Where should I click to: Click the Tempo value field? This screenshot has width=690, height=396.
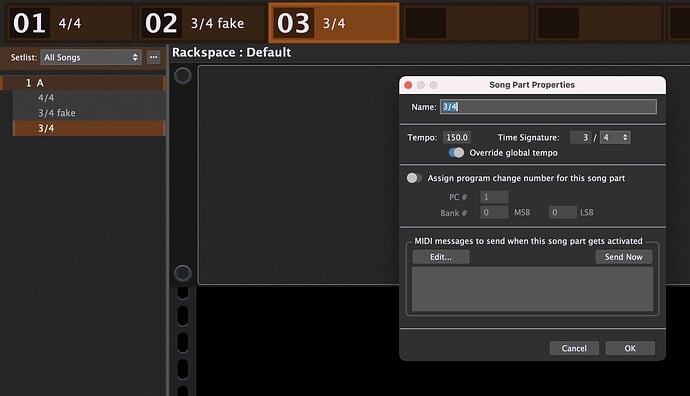pos(457,137)
